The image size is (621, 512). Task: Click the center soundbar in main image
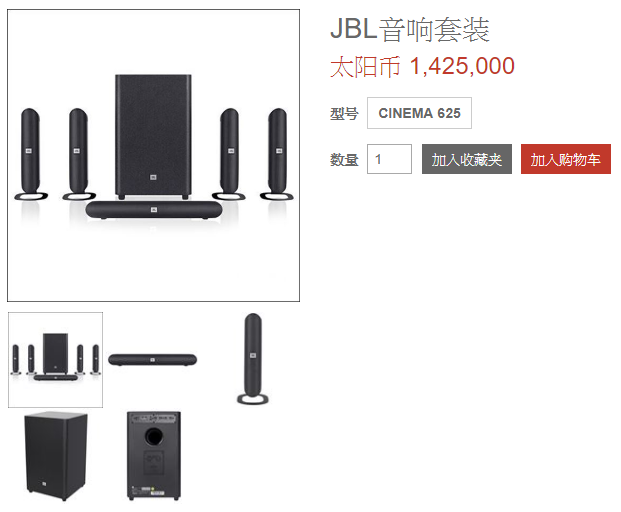[x=154, y=210]
